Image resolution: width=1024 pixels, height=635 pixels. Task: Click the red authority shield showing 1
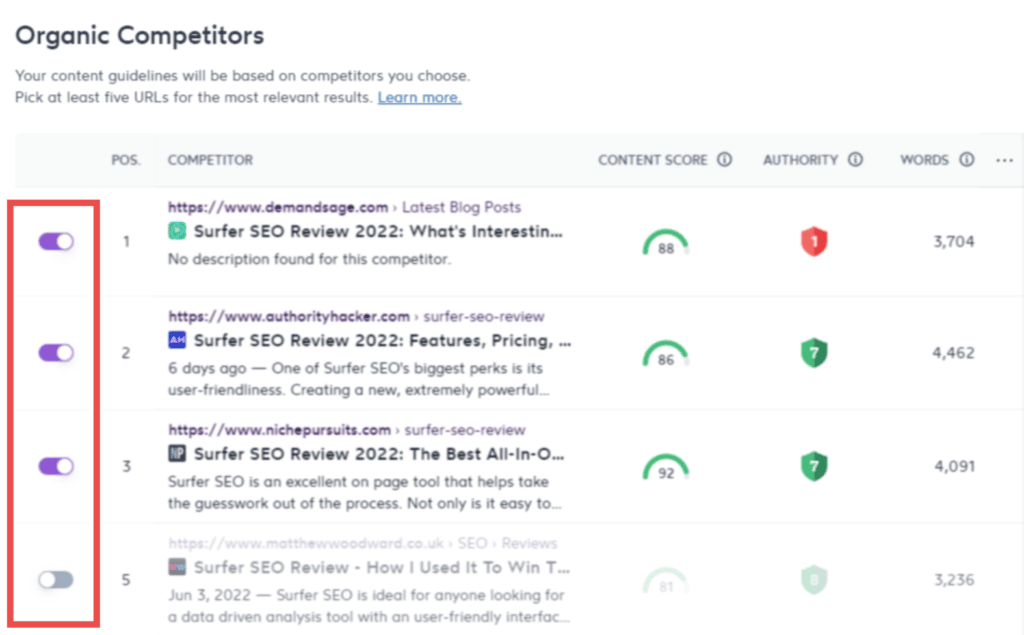(x=814, y=242)
